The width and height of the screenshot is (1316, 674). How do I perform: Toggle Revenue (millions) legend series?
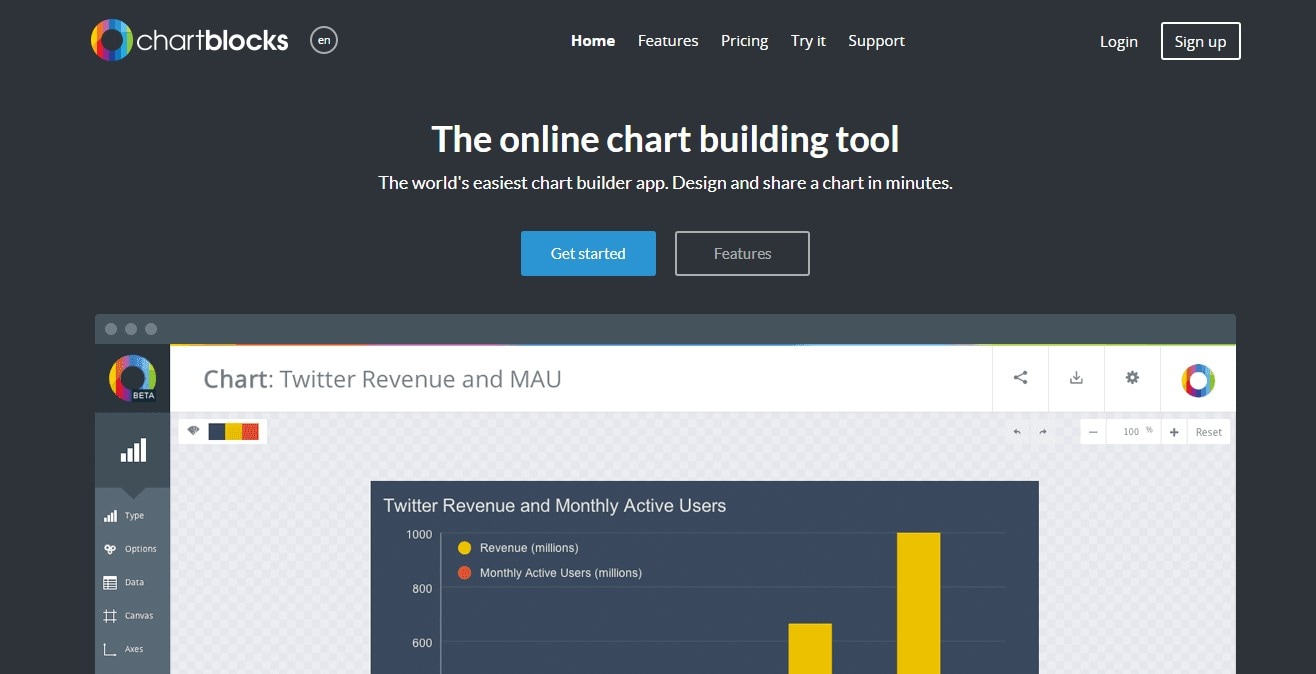tap(528, 548)
